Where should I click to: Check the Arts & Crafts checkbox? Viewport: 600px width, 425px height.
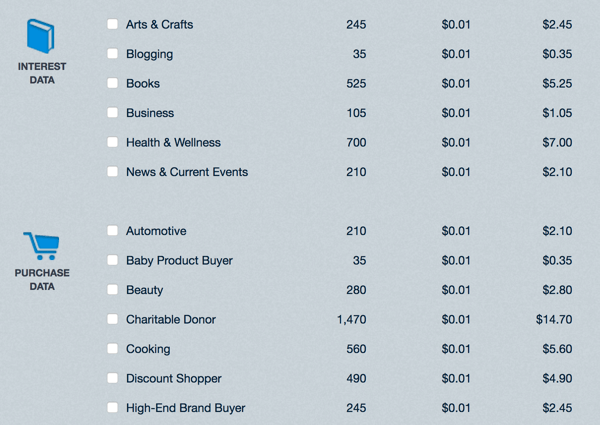pos(112,24)
